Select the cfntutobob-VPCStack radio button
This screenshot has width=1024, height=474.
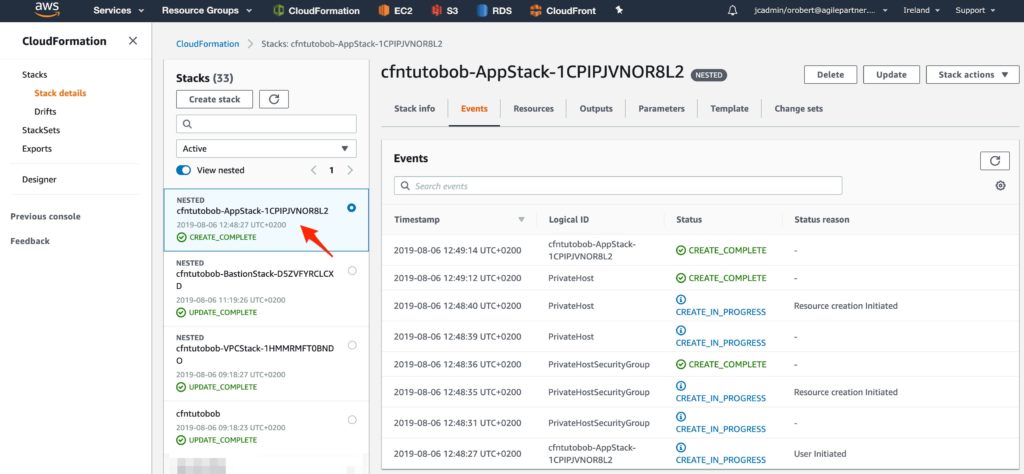click(x=352, y=345)
